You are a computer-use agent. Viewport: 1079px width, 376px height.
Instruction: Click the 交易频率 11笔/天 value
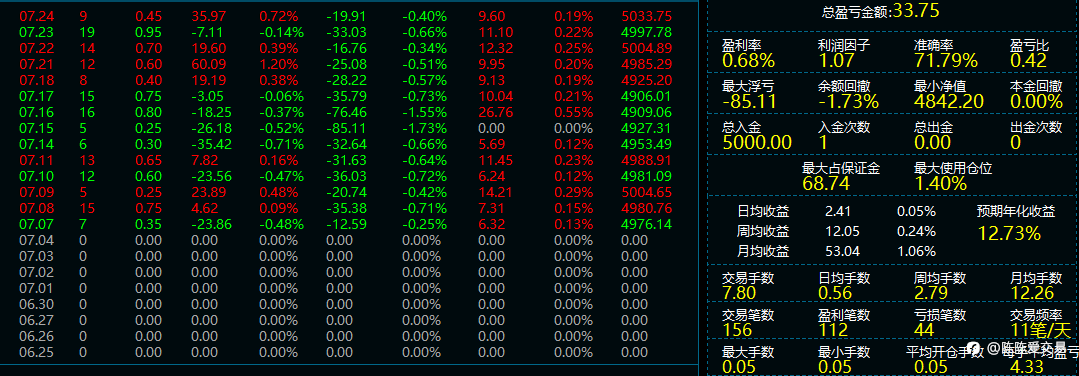point(1036,329)
